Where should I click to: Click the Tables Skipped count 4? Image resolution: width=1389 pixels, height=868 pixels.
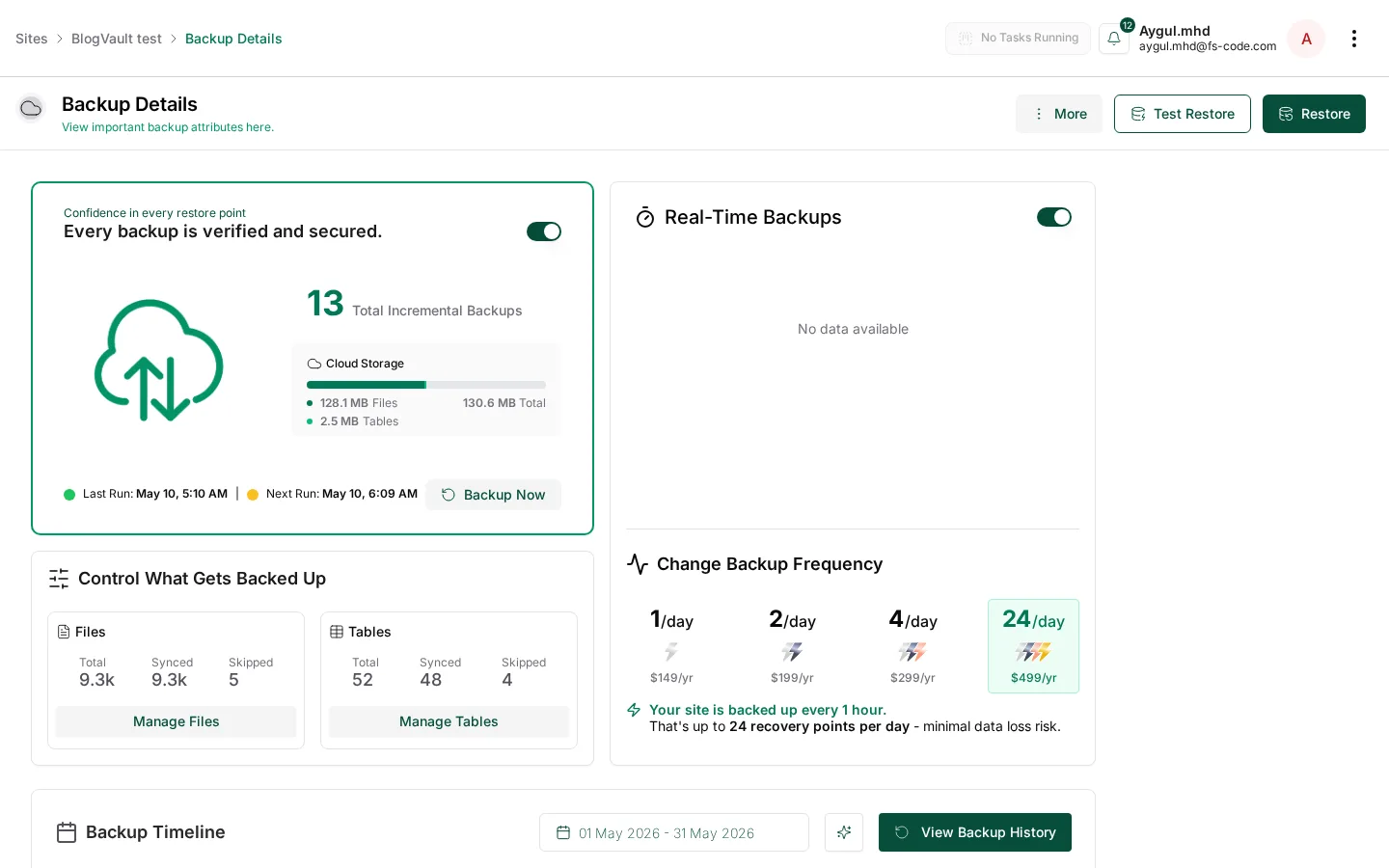click(x=507, y=680)
